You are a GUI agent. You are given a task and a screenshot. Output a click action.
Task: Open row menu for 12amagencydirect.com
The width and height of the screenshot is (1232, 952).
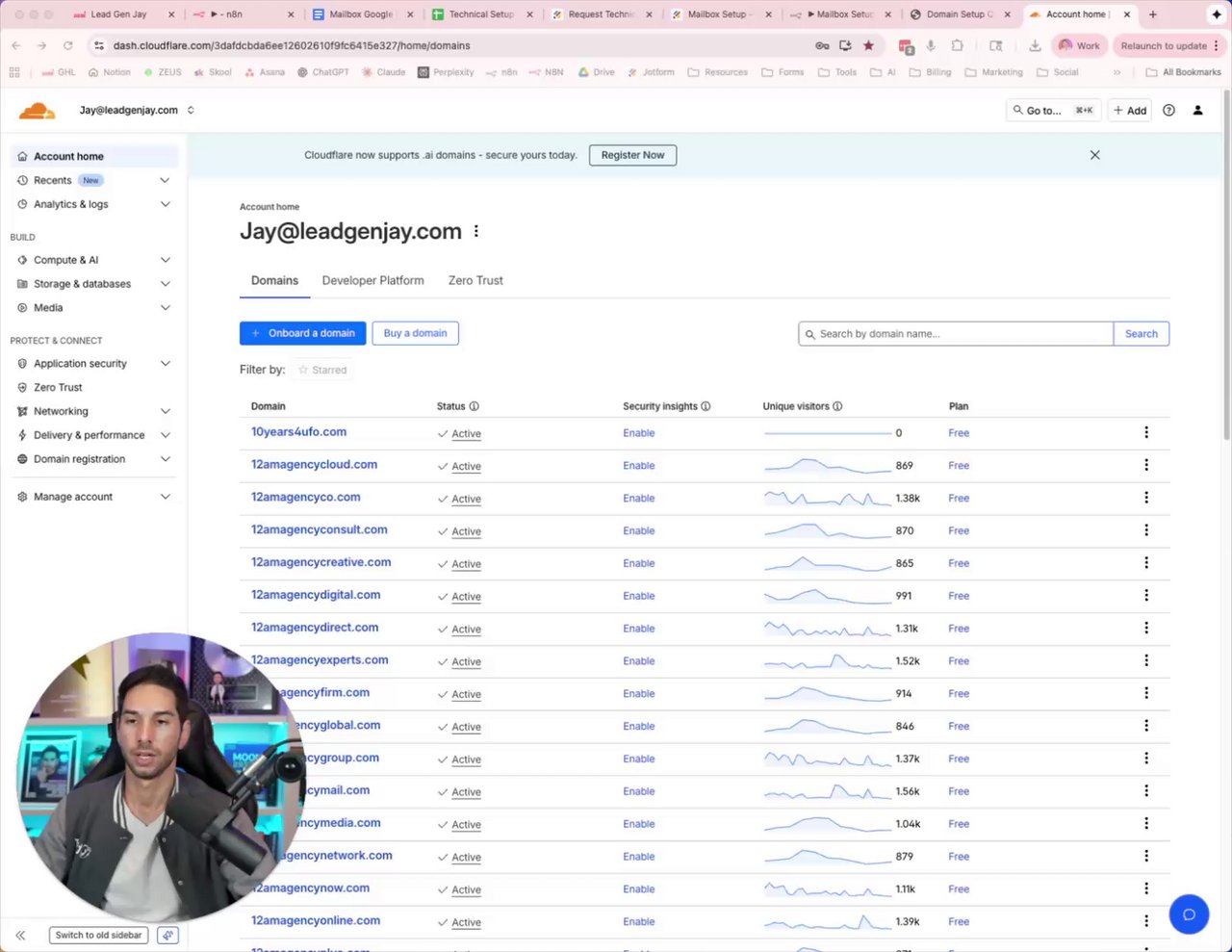(1146, 629)
